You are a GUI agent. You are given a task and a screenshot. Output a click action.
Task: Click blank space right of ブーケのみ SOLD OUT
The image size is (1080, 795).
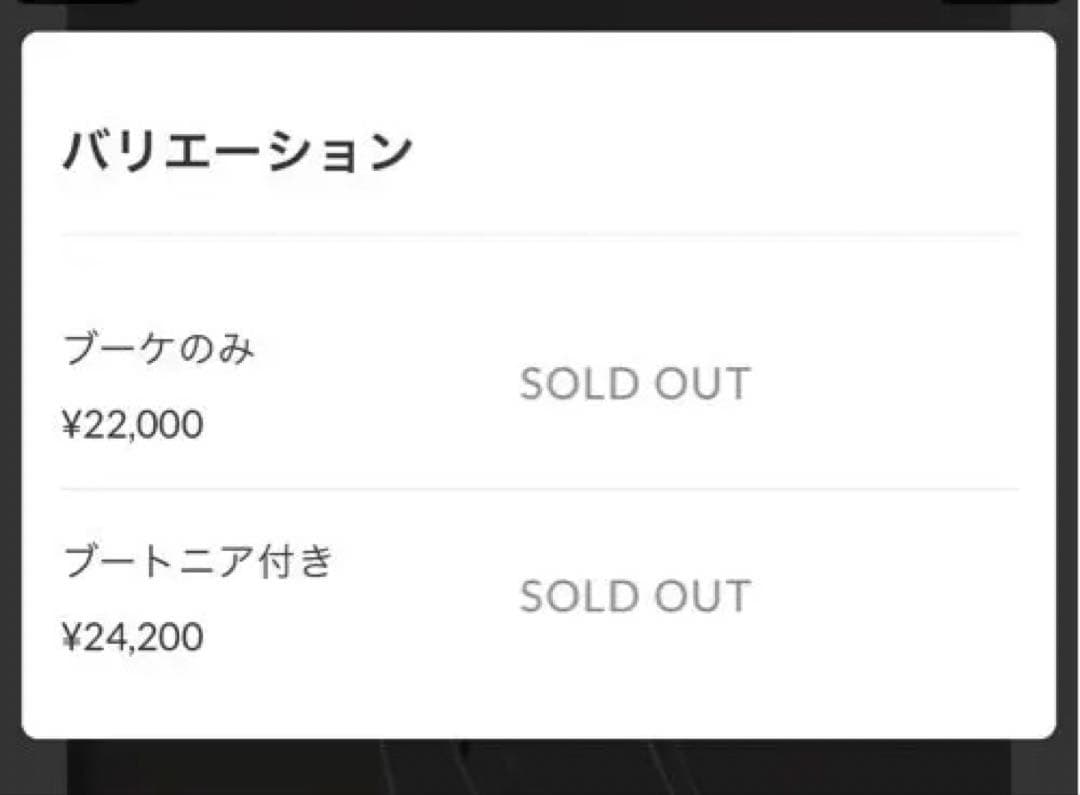click(x=900, y=385)
